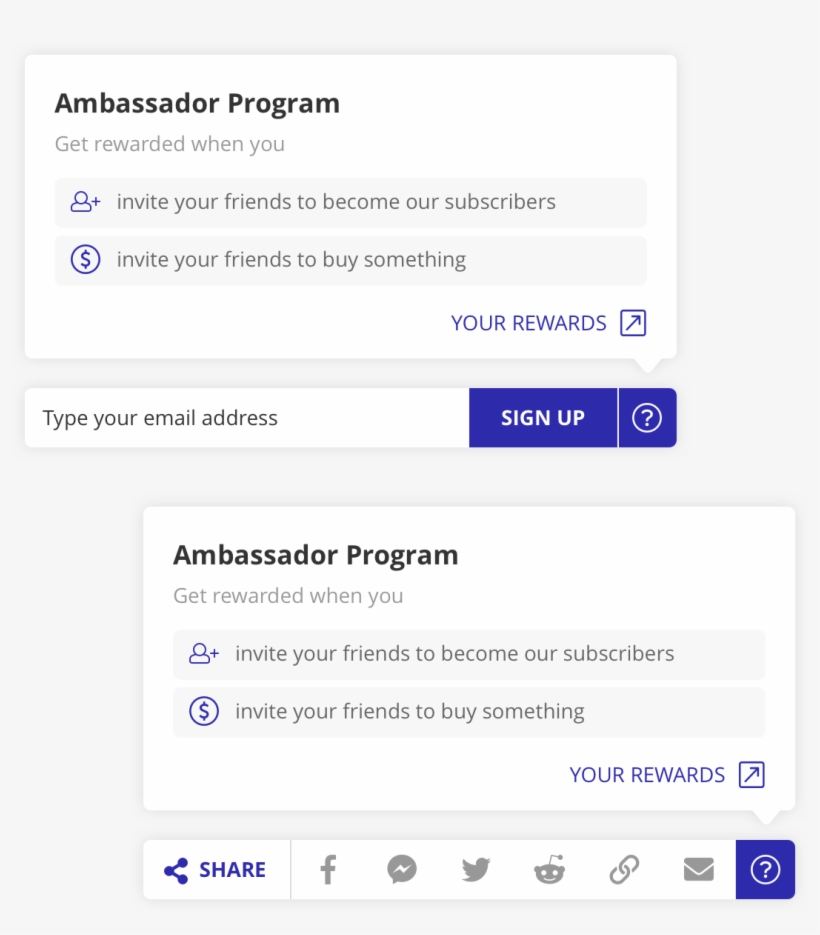Open Your Rewards link in lower card

[x=647, y=775]
